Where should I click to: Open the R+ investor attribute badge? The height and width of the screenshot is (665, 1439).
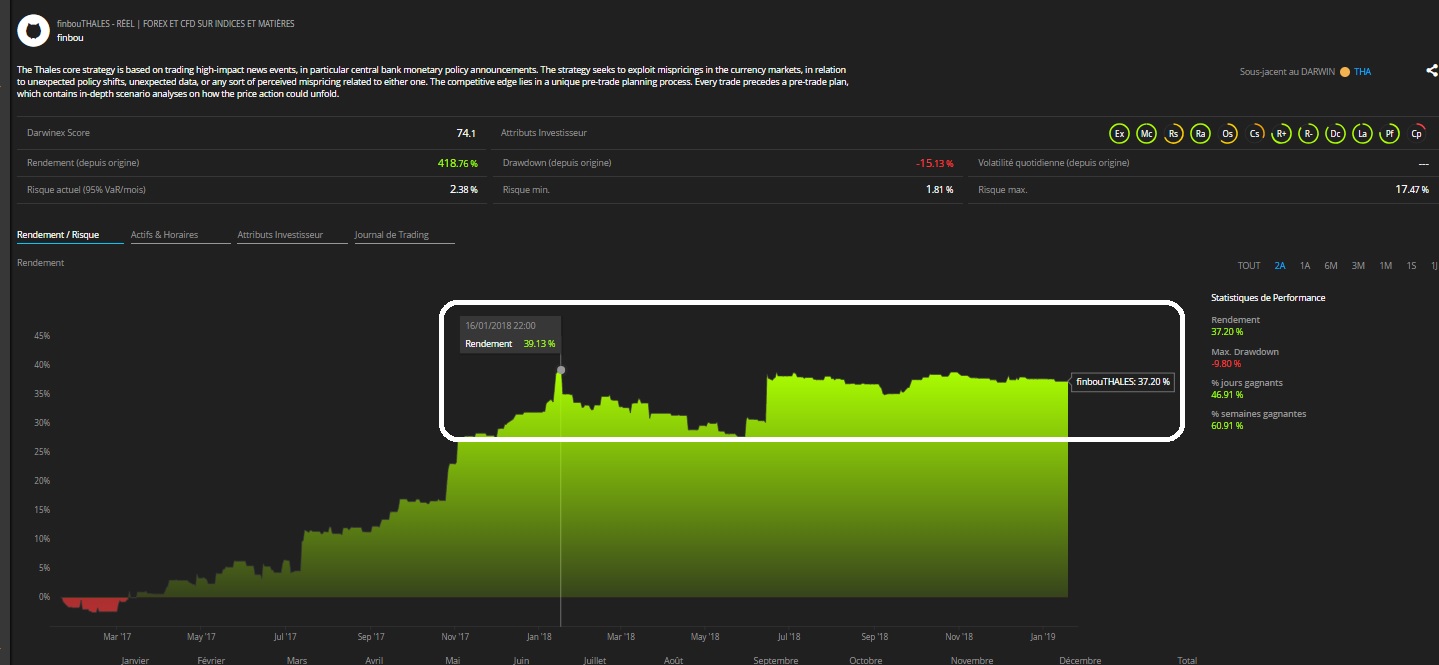pos(1282,134)
